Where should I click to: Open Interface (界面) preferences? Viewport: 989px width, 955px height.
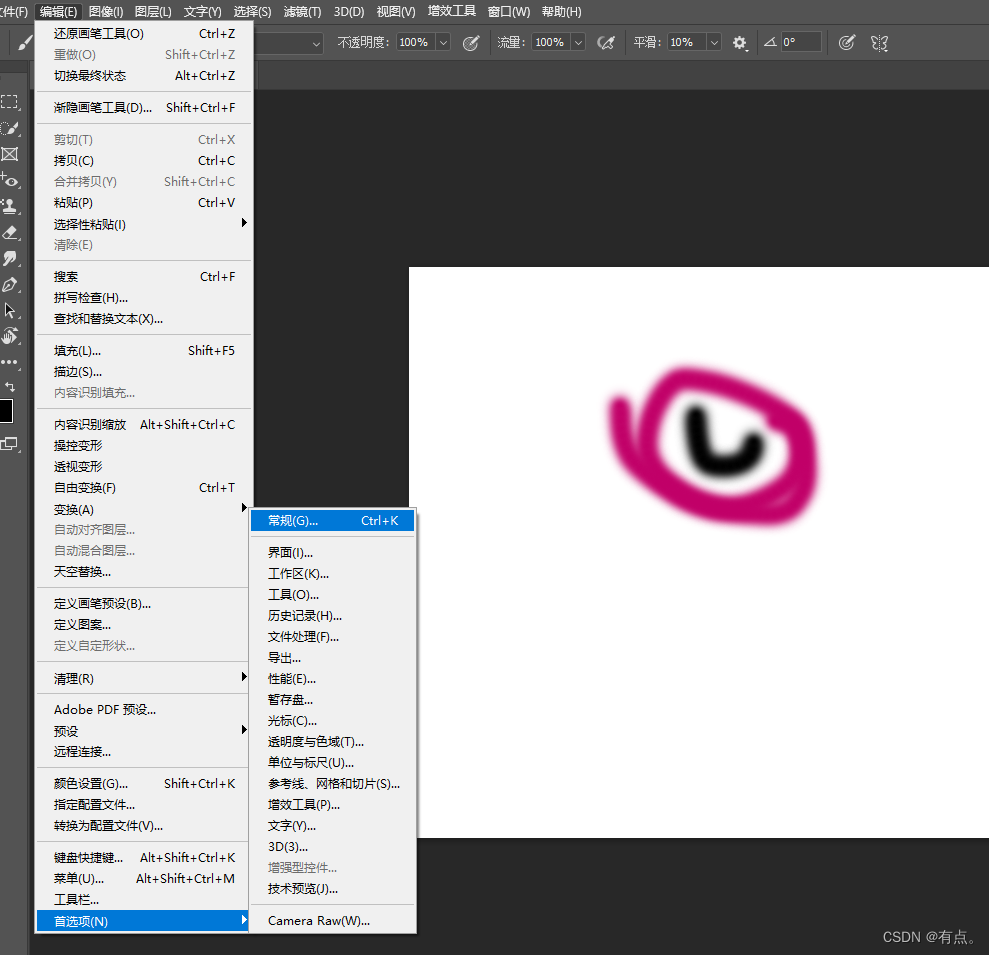[x=332, y=553]
